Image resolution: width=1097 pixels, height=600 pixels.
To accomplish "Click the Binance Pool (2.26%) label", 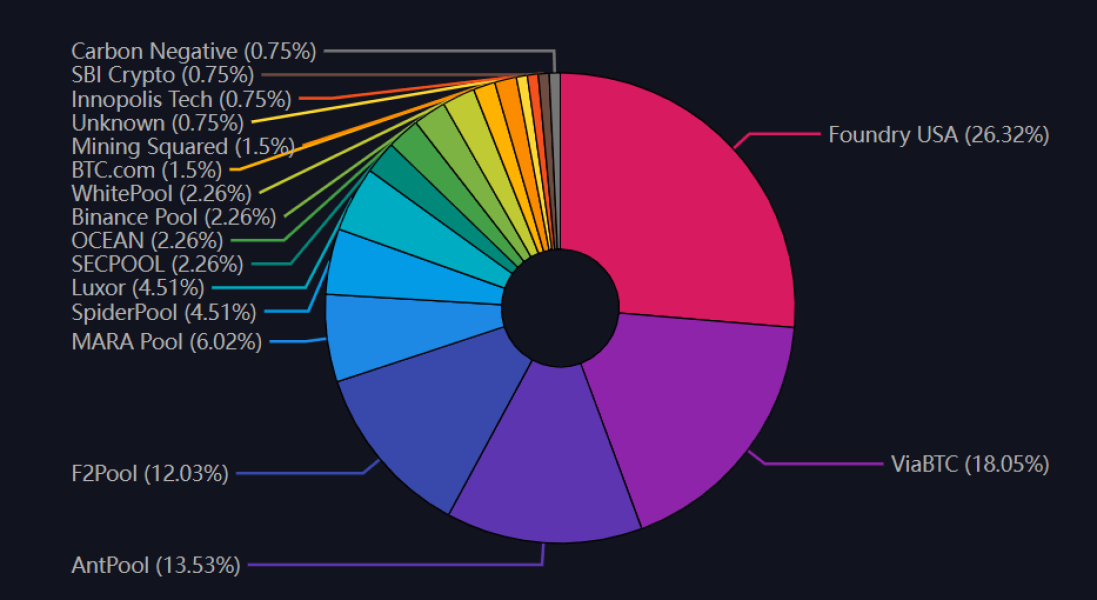I will pyautogui.click(x=174, y=217).
